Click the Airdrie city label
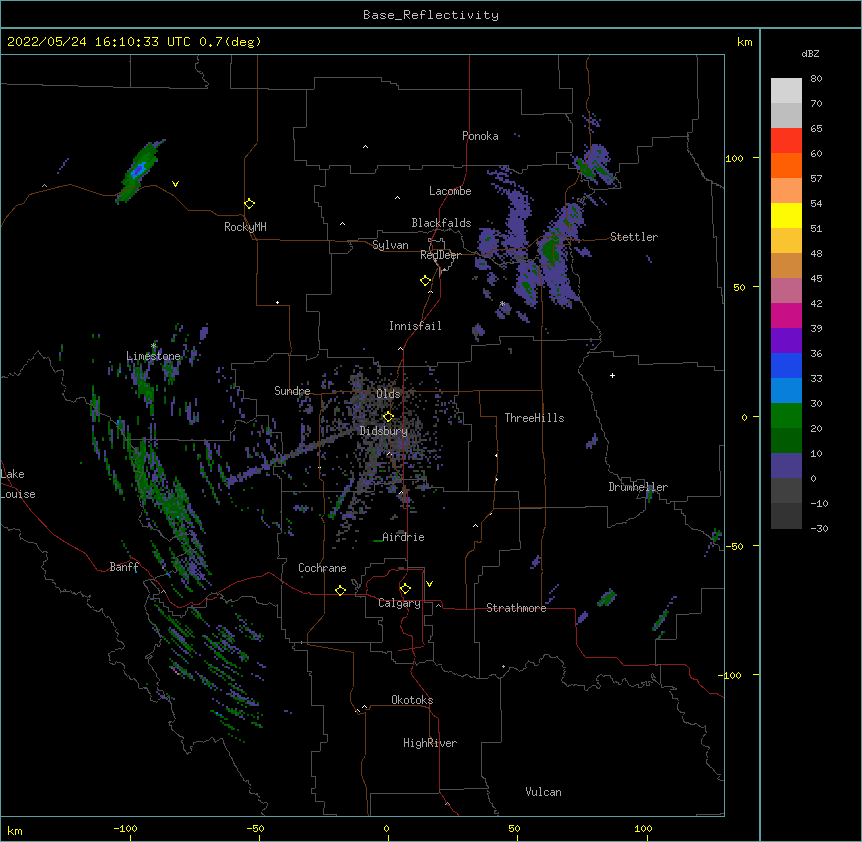The width and height of the screenshot is (862, 842). click(403, 537)
